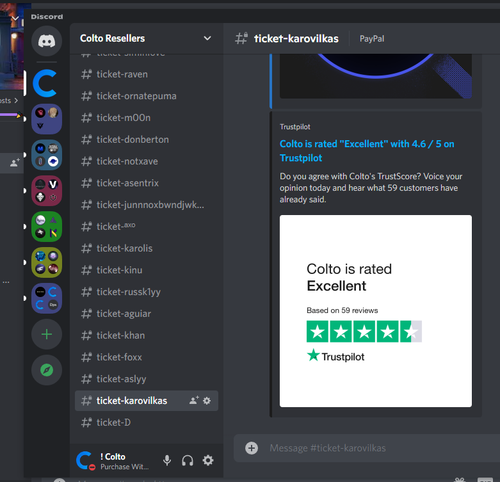The width and height of the screenshot is (500, 482).
Task: Mute the microphone in user panel
Action: coord(167,460)
